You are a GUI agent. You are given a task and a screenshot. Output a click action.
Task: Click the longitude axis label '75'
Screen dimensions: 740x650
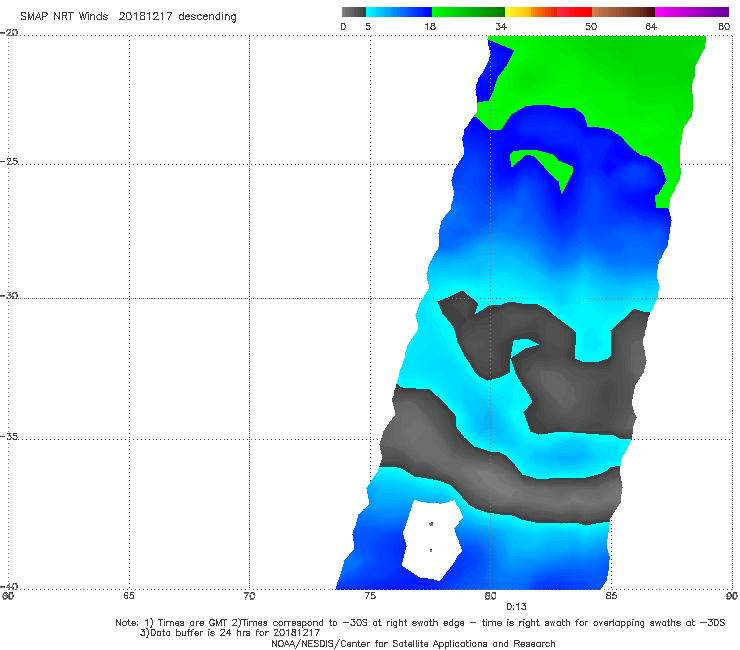pos(370,596)
